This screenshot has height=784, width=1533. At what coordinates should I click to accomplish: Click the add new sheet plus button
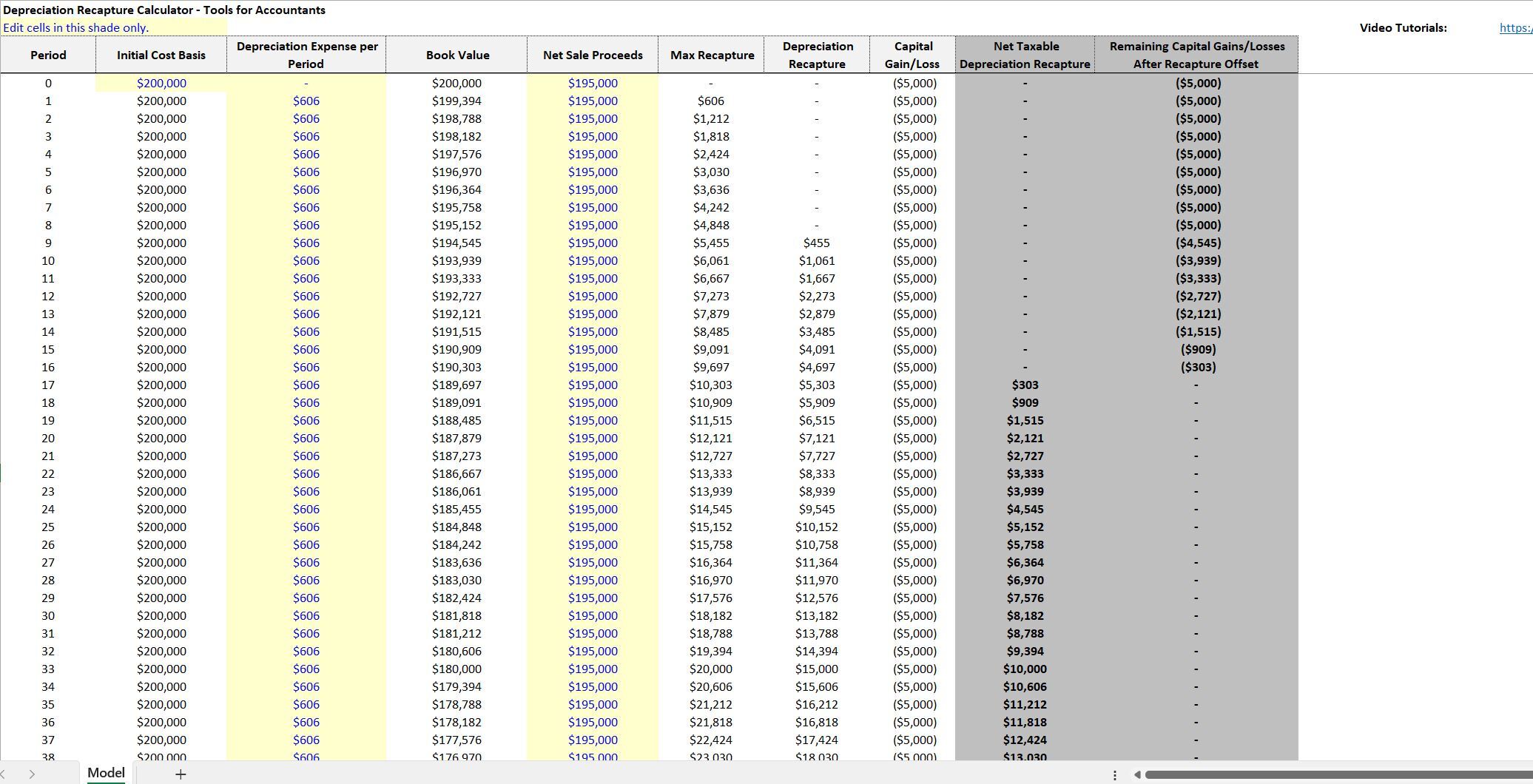pos(181,773)
